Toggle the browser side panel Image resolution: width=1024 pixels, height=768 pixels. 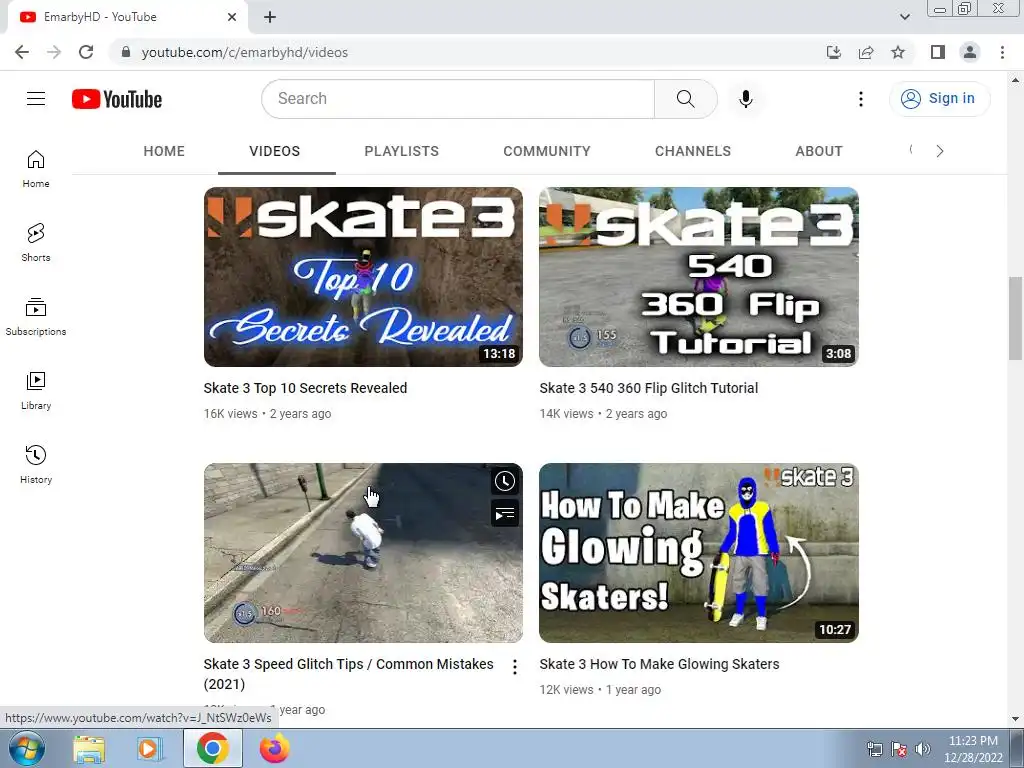938,52
